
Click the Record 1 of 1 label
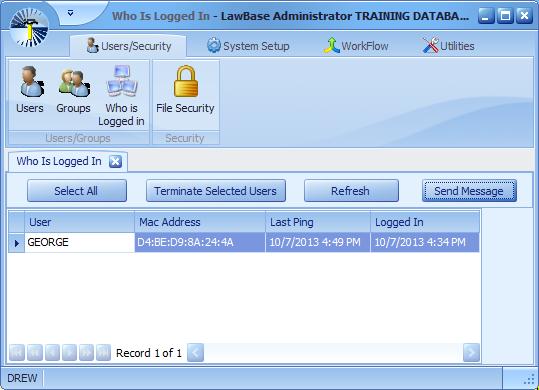click(149, 353)
